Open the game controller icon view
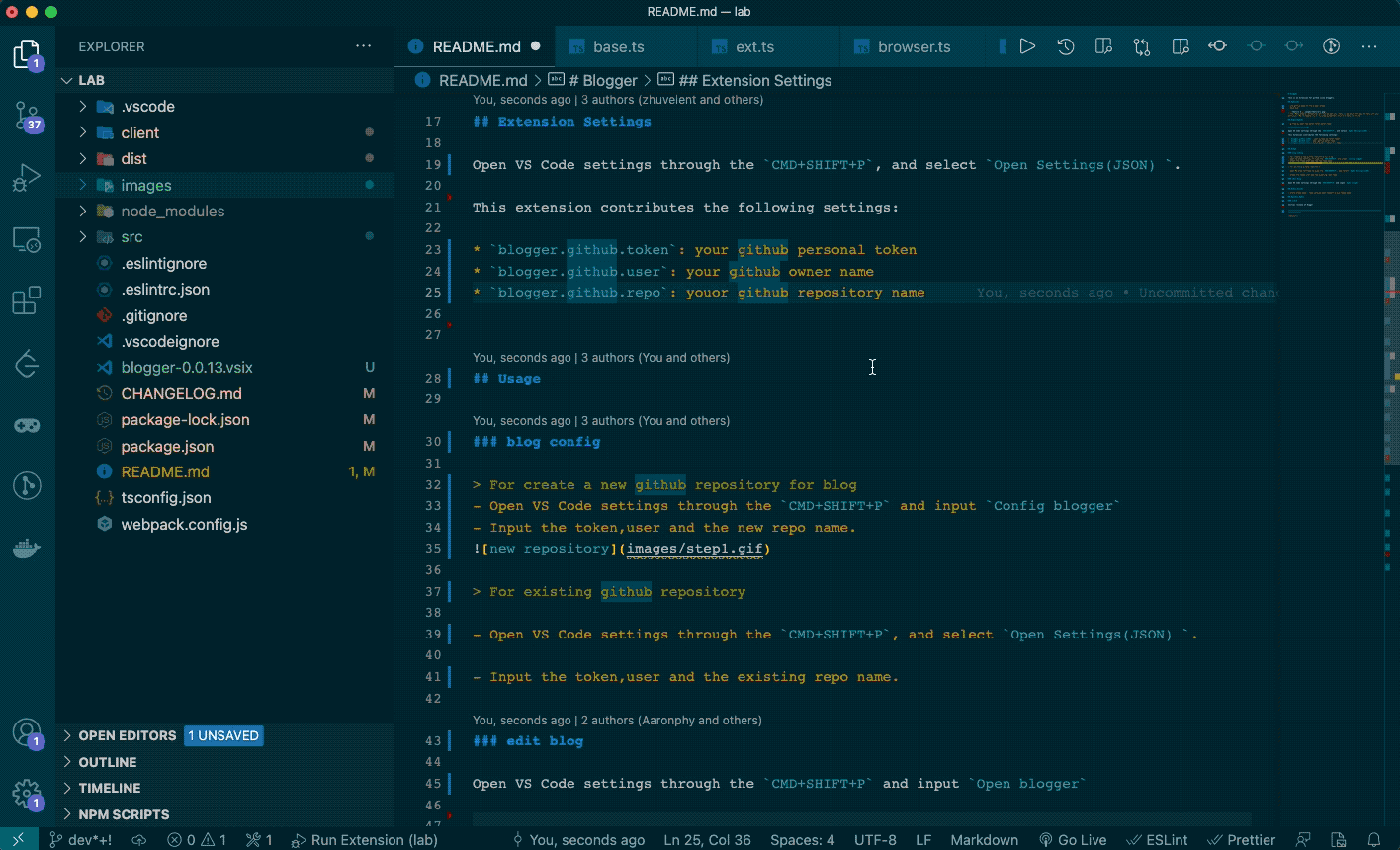1400x850 pixels. 27,425
